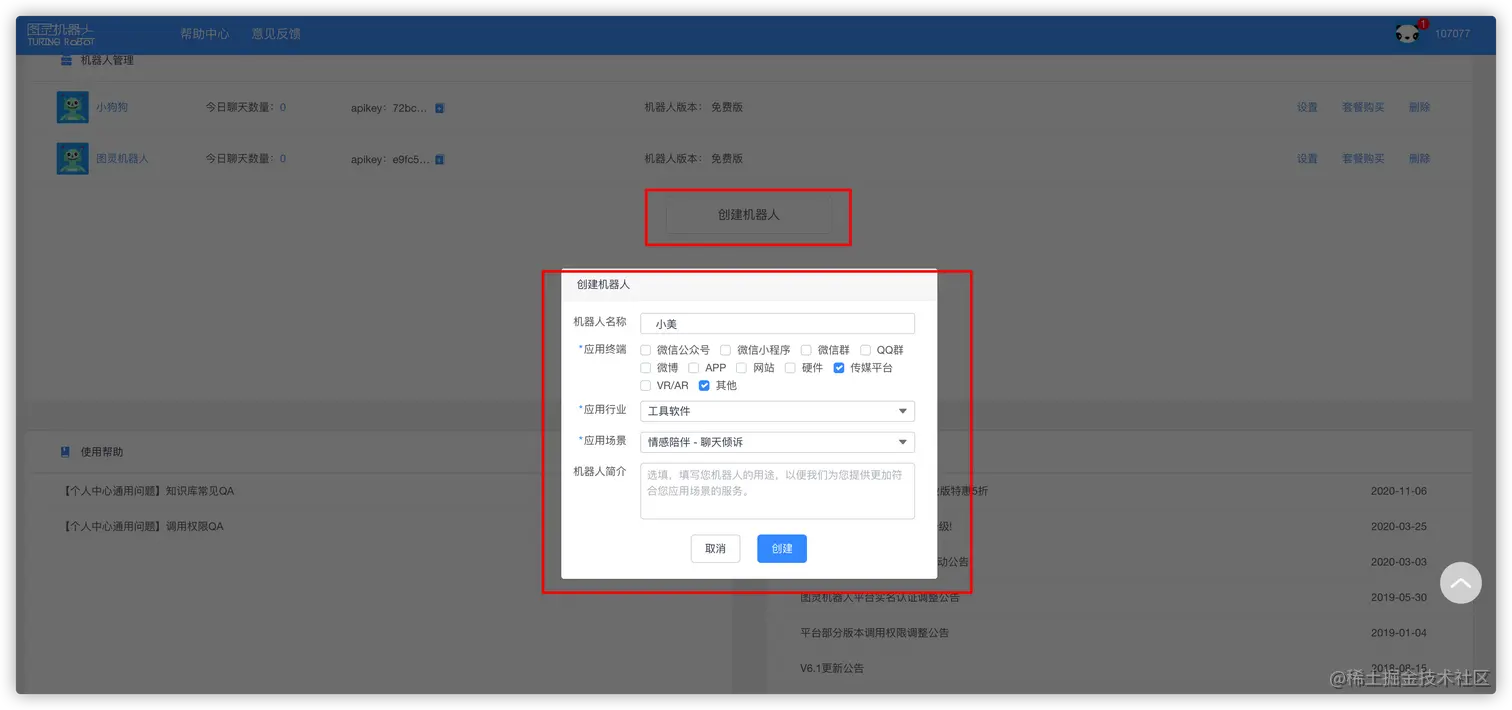This screenshot has height=710, width=1512.
Task: Click the 使用帮助 book icon
Action: (66, 452)
